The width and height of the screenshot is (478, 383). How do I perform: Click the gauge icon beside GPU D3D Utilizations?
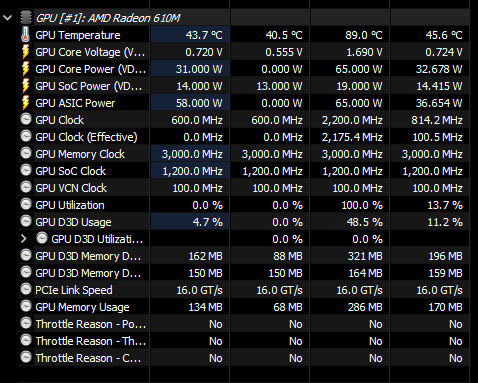(42, 238)
